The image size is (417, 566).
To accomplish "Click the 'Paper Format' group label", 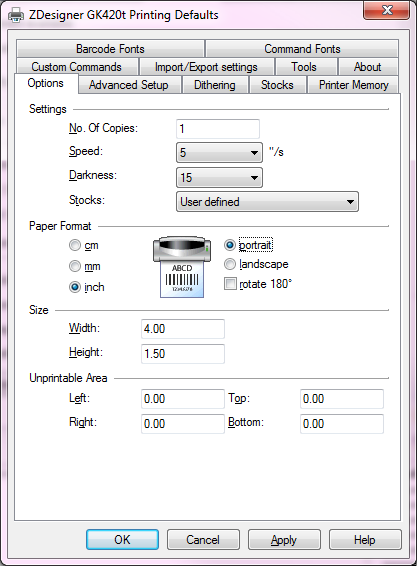I will (x=60, y=226).
